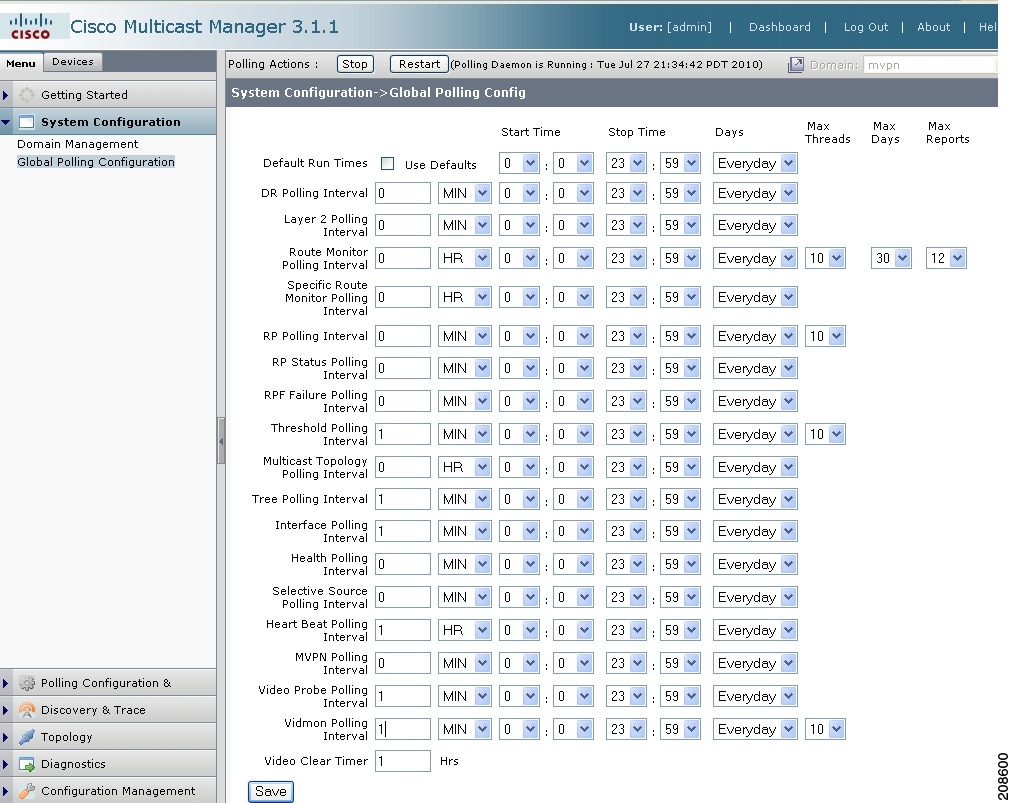Viewport: 1015px width, 803px height.
Task: Toggle the Use Defaults checkbox
Action: (x=387, y=164)
